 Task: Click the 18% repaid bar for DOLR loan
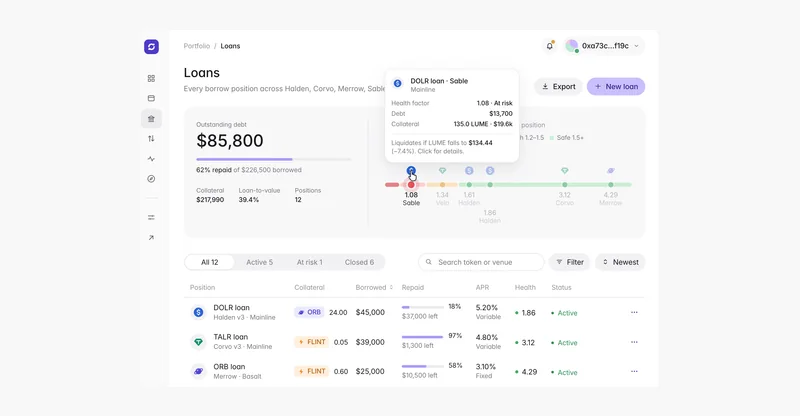click(x=422, y=307)
